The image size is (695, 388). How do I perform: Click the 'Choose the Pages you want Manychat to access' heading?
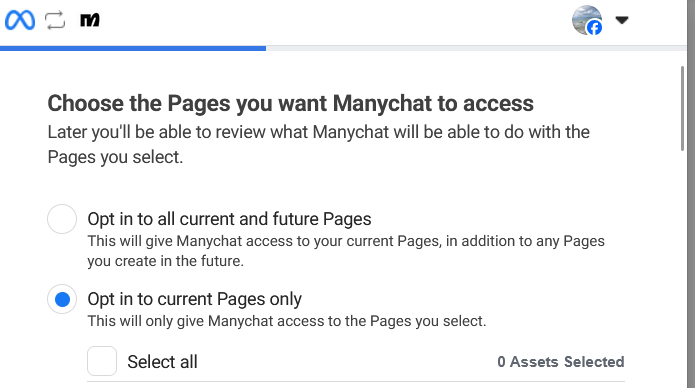290,103
